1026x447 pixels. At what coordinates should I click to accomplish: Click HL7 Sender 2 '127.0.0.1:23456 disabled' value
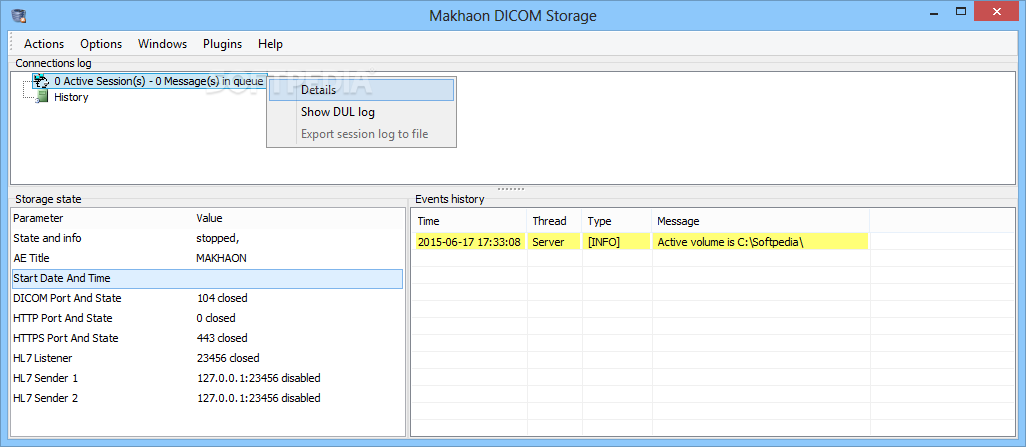(x=258, y=398)
